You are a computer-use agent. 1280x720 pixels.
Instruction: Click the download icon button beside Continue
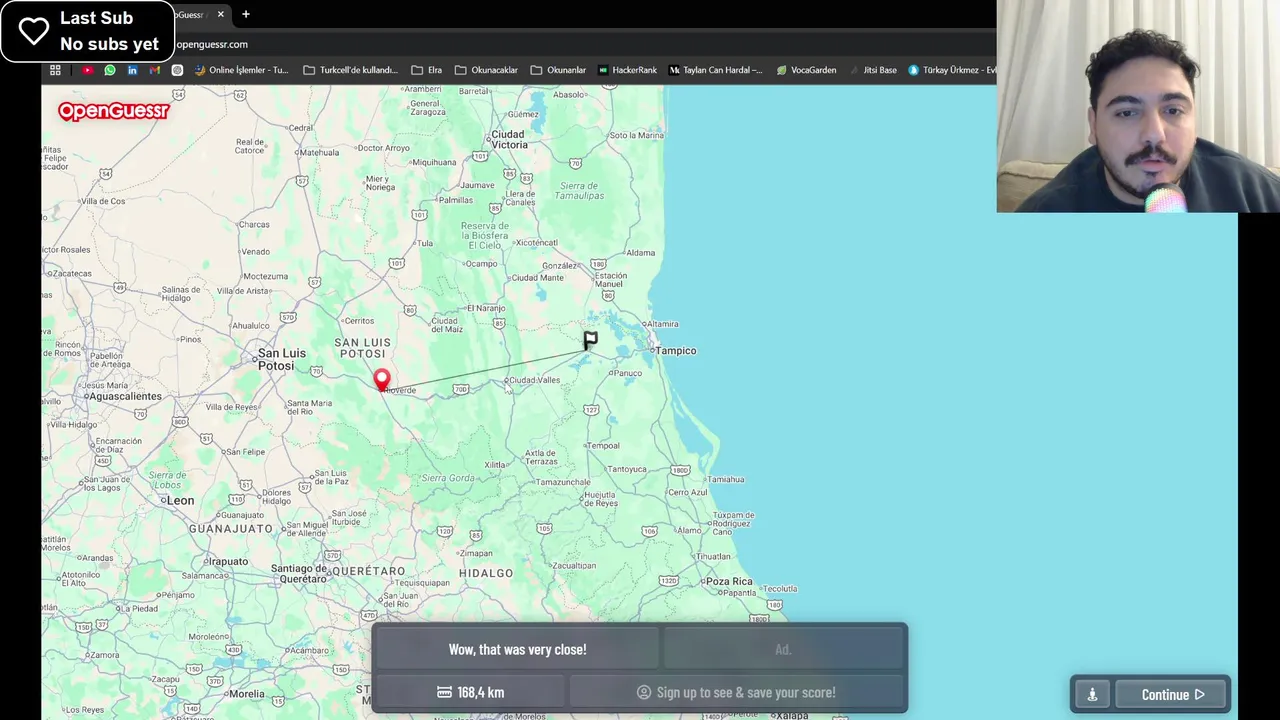[x=1092, y=694]
